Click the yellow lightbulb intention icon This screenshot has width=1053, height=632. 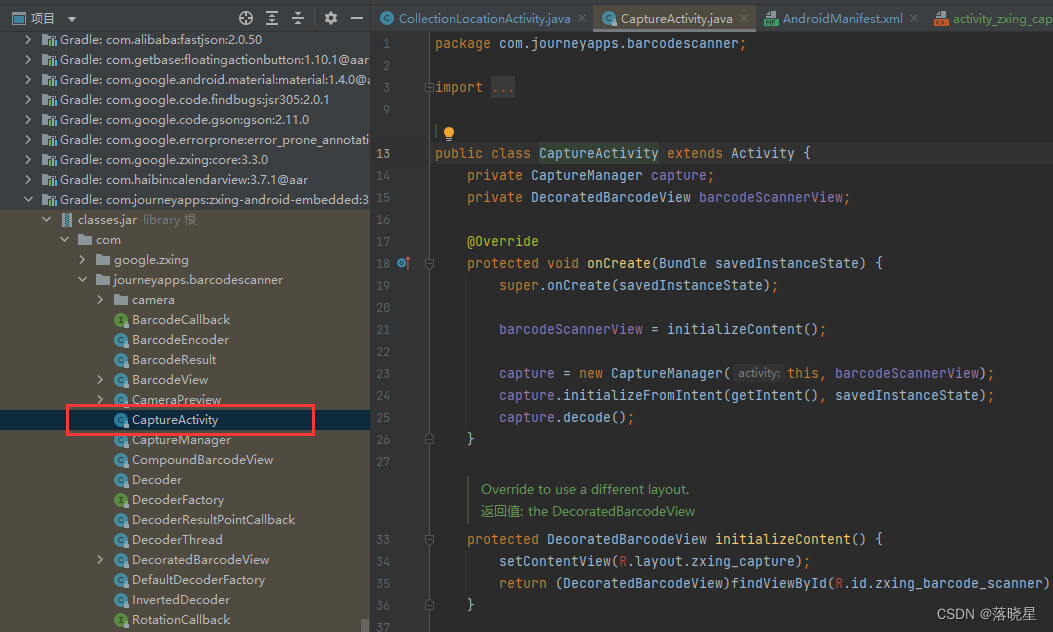pos(448,131)
